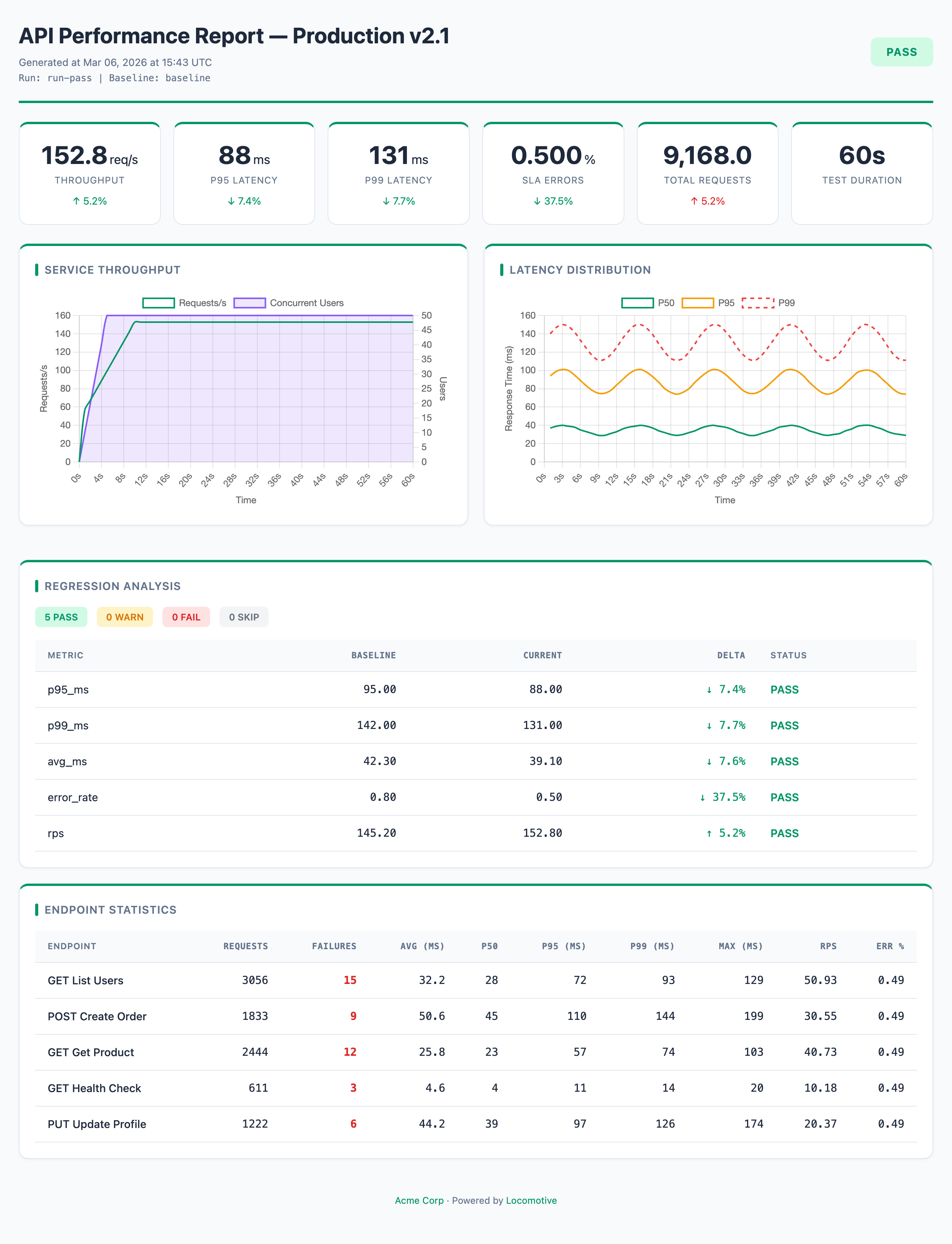Toggle the P50 legend swatch in Latency Distribution
This screenshot has height=1244, width=952.
(x=637, y=303)
